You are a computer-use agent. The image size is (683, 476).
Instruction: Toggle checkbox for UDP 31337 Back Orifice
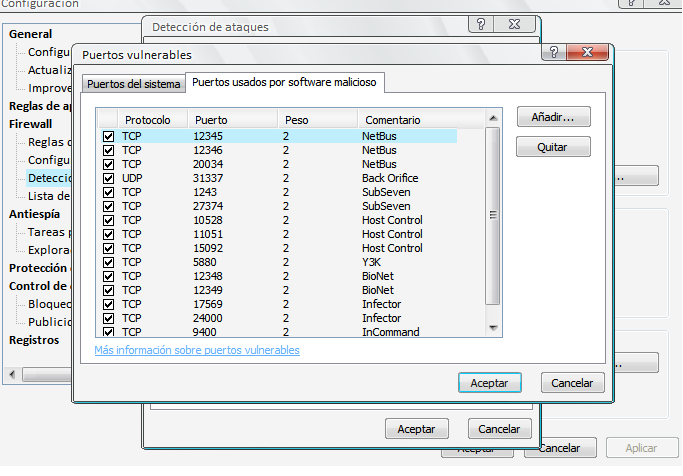[108, 178]
